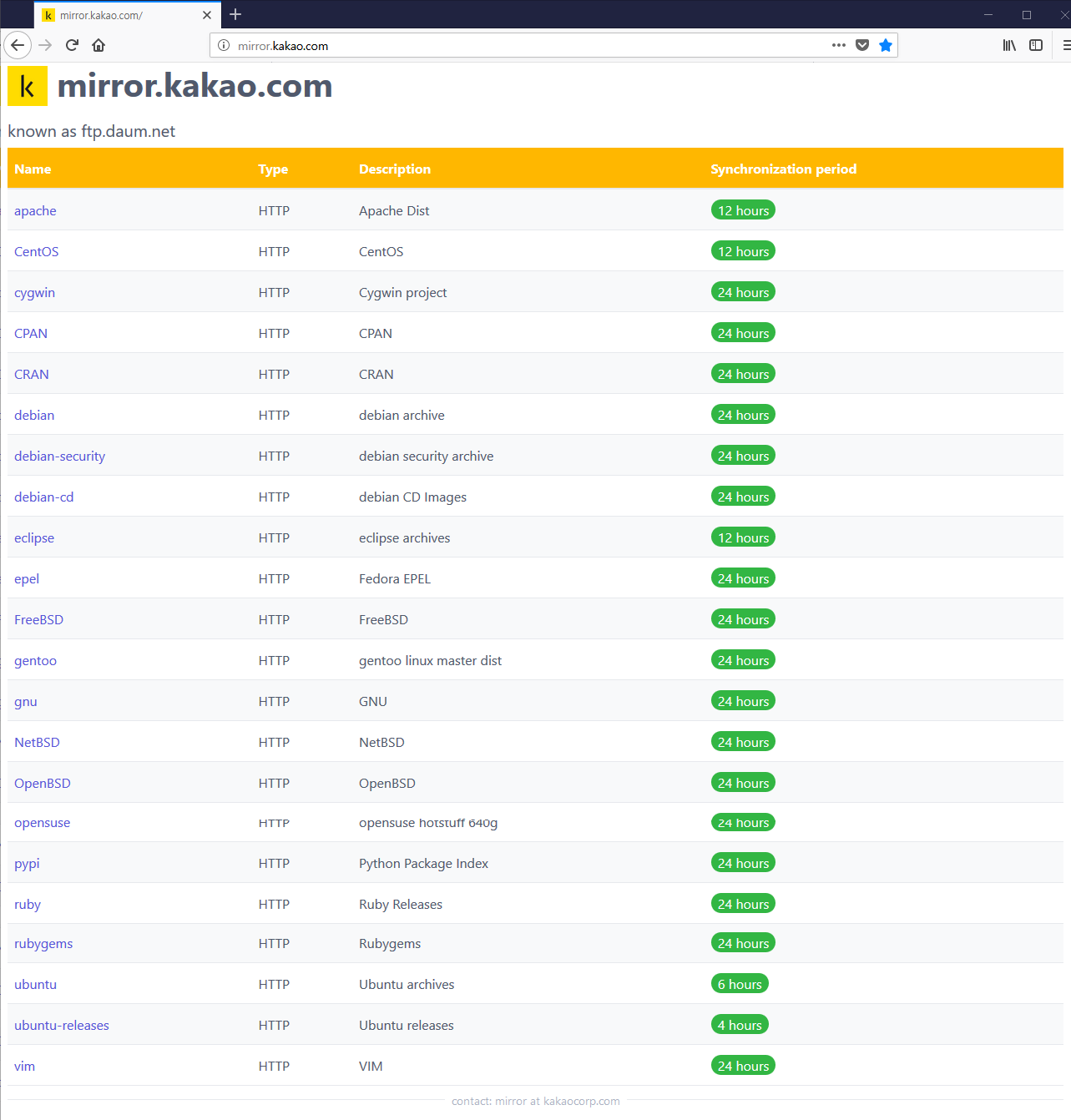
Task: Open the epel mirror link
Action: (27, 578)
